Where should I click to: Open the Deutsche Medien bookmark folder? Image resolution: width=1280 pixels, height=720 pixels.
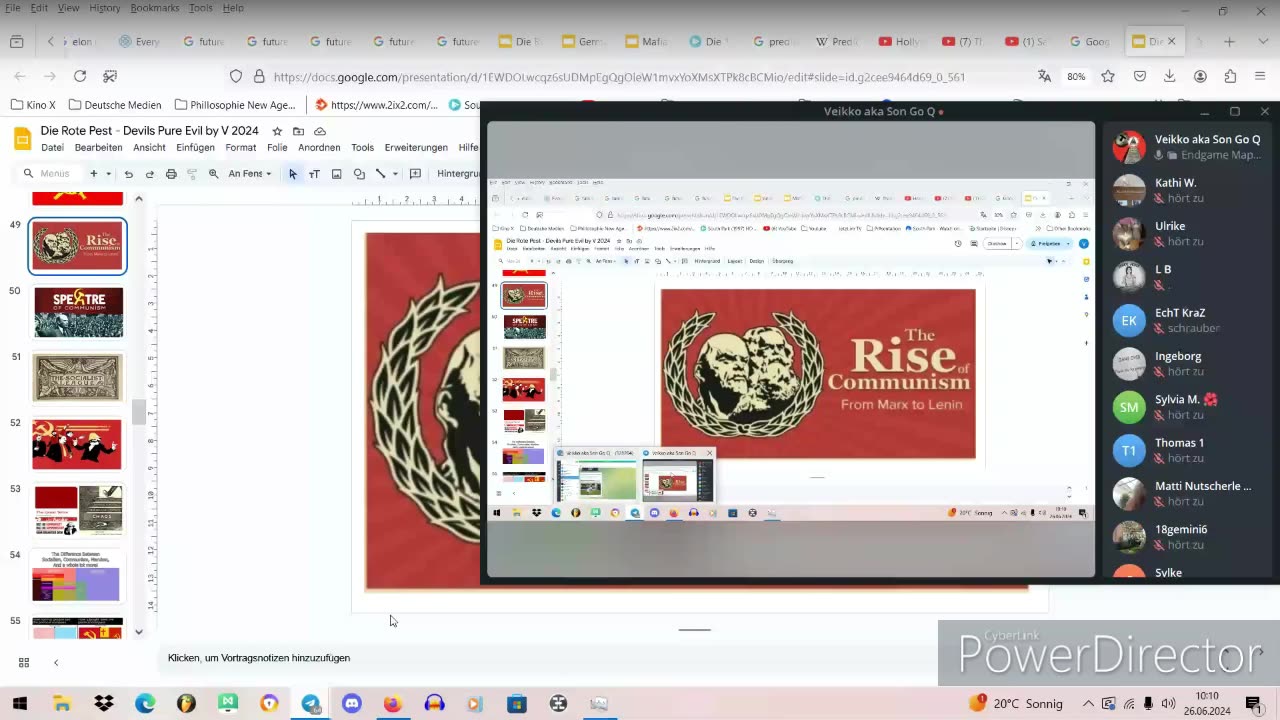coord(115,104)
